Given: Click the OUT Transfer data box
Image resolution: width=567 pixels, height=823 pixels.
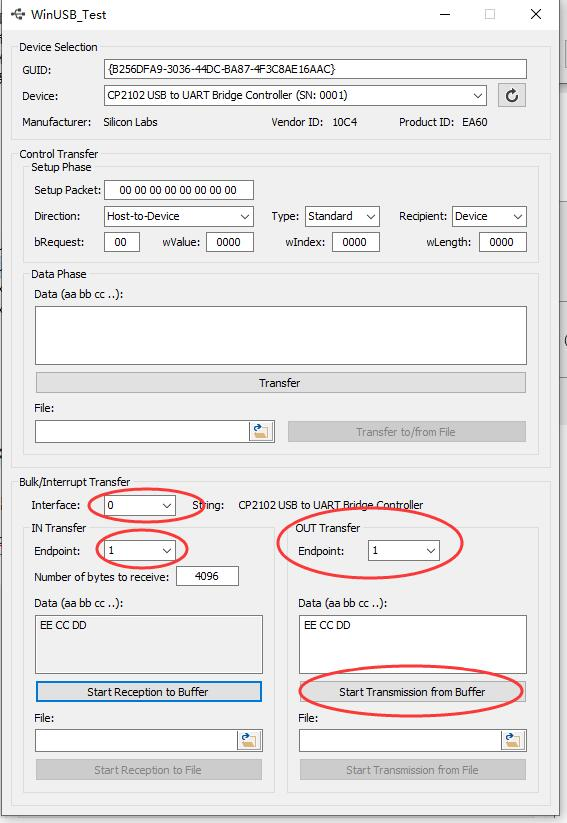Looking at the screenshot, I should point(413,644).
